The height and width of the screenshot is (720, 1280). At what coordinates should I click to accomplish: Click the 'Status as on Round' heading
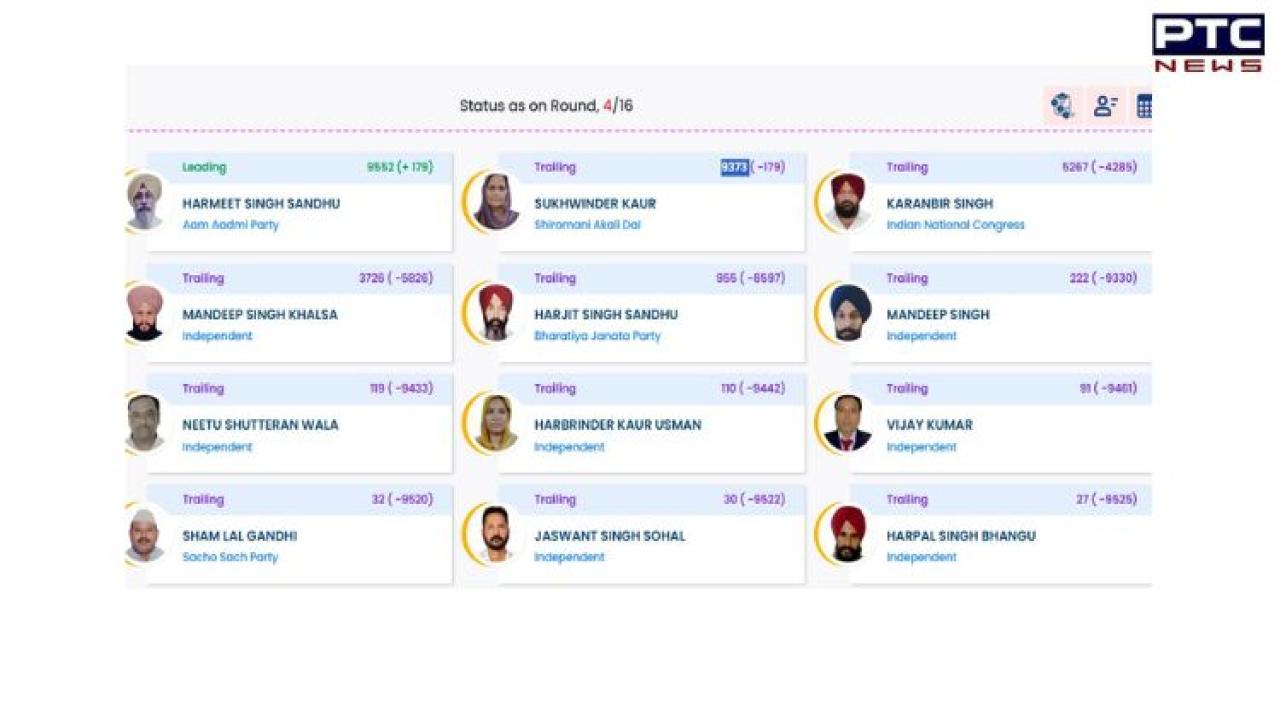pos(546,106)
